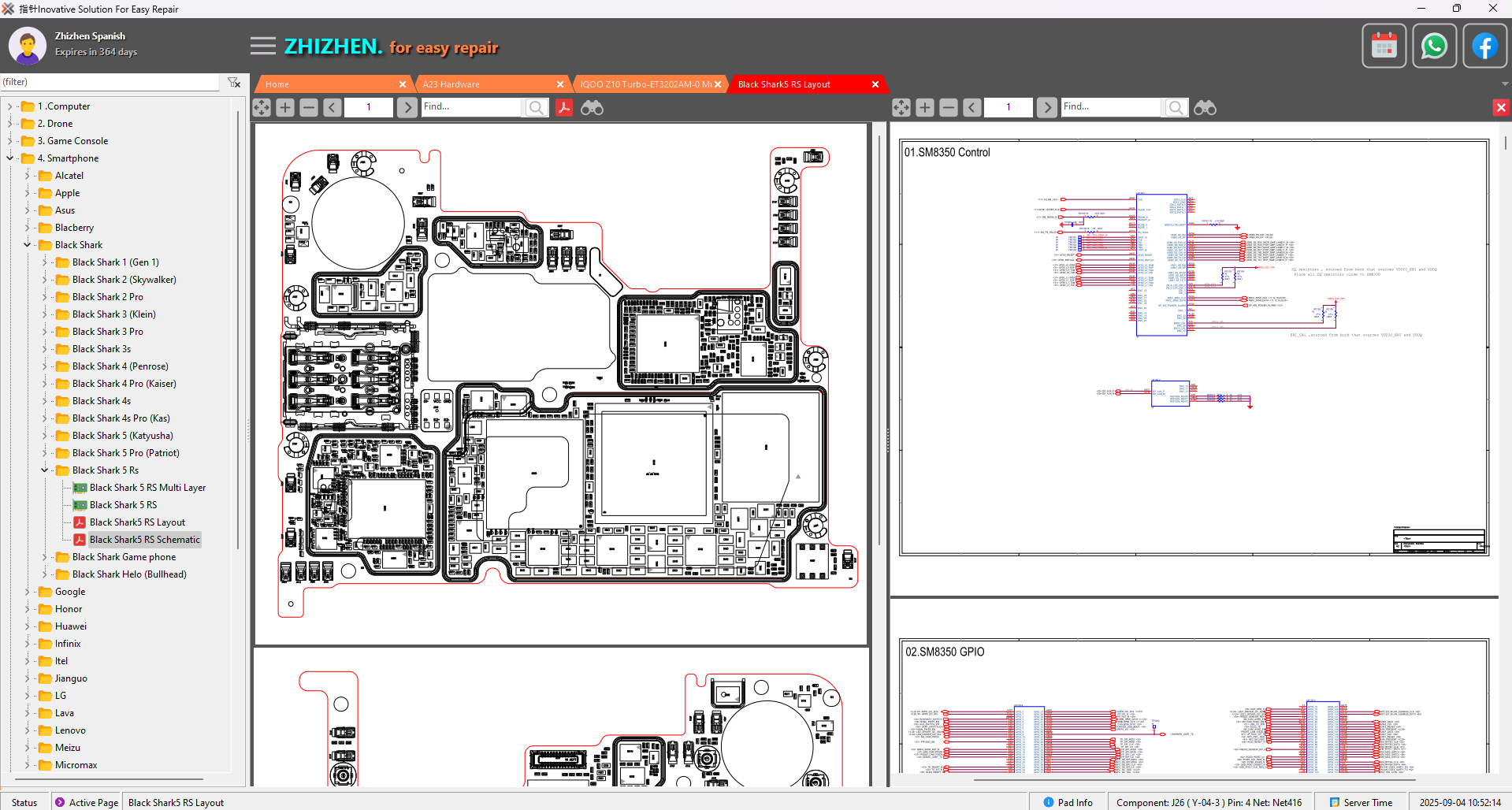Select Black Shark Helo (Bullhead) folder

[129, 574]
